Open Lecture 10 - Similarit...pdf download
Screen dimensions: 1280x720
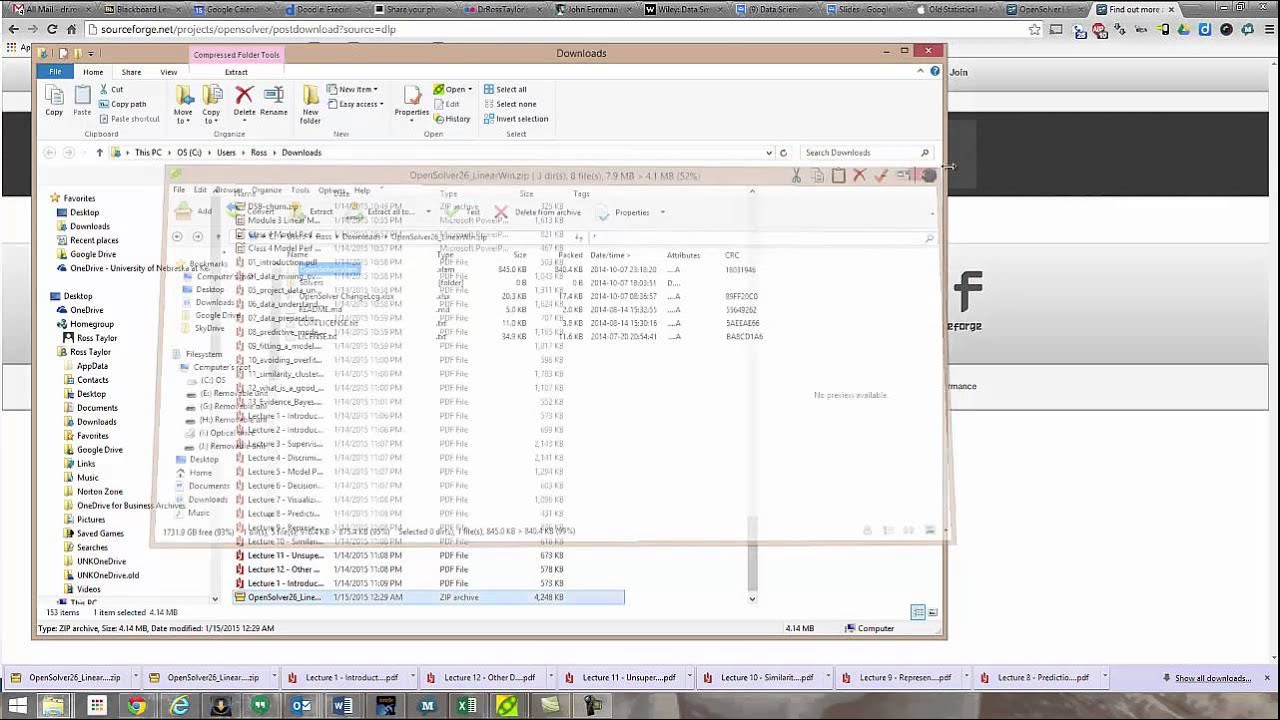click(758, 678)
